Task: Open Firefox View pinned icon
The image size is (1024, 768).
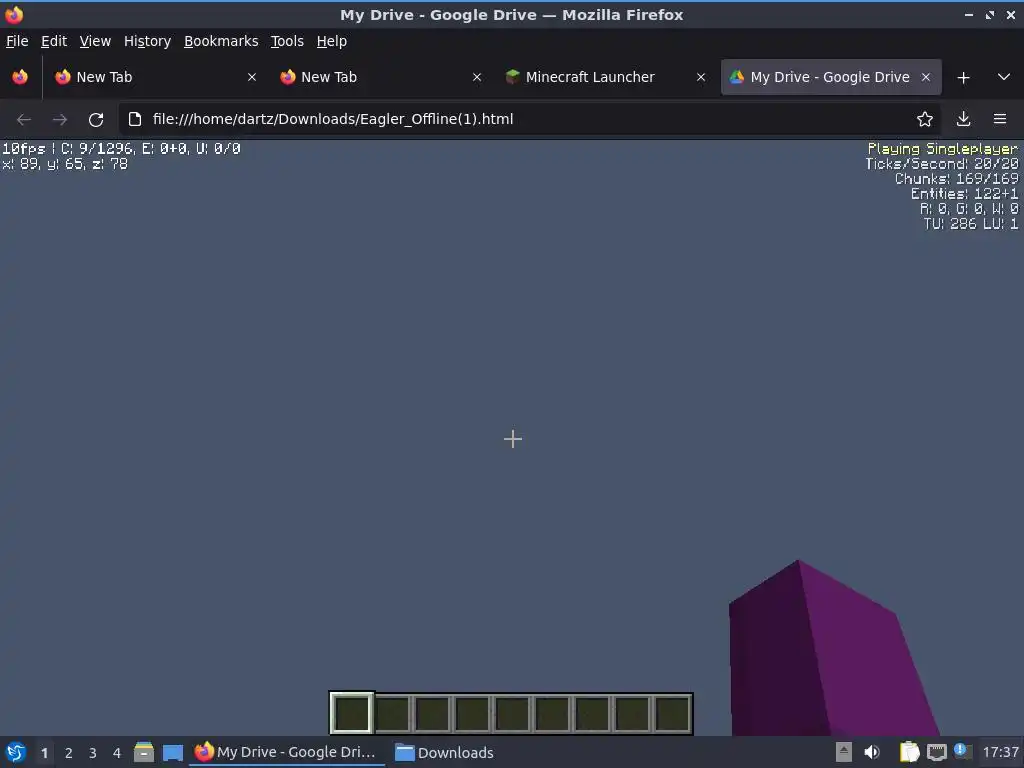Action: [20, 77]
